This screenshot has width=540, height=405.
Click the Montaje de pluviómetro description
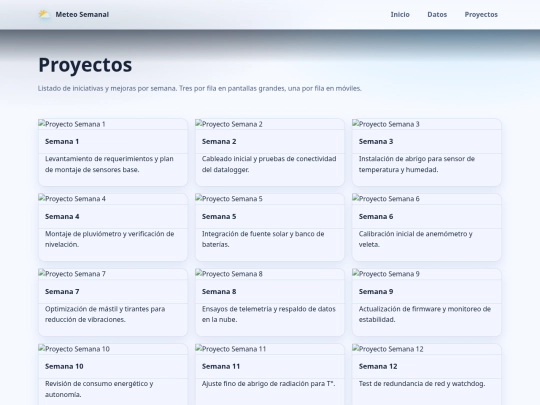110,239
